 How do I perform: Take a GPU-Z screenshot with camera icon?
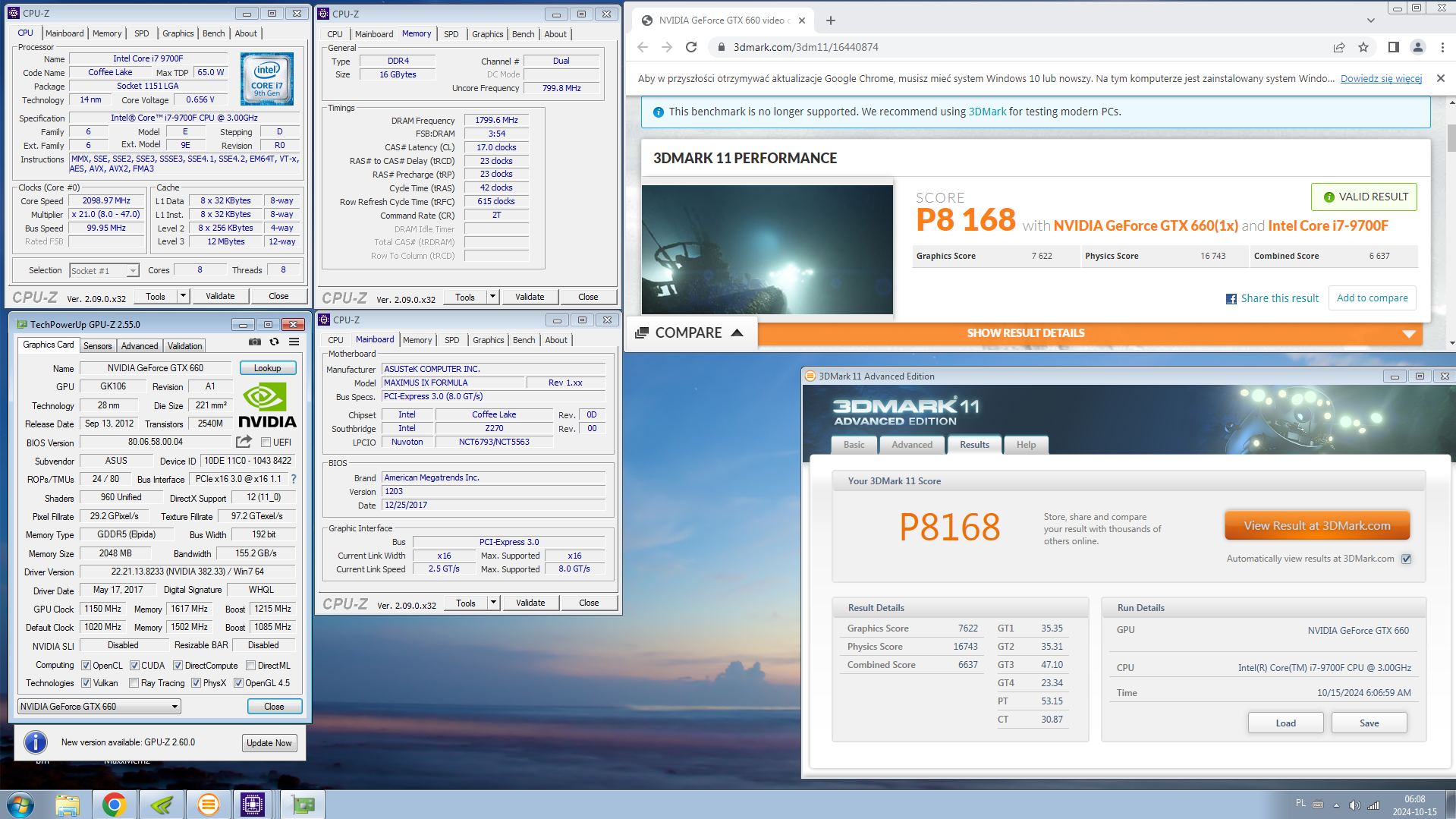255,342
